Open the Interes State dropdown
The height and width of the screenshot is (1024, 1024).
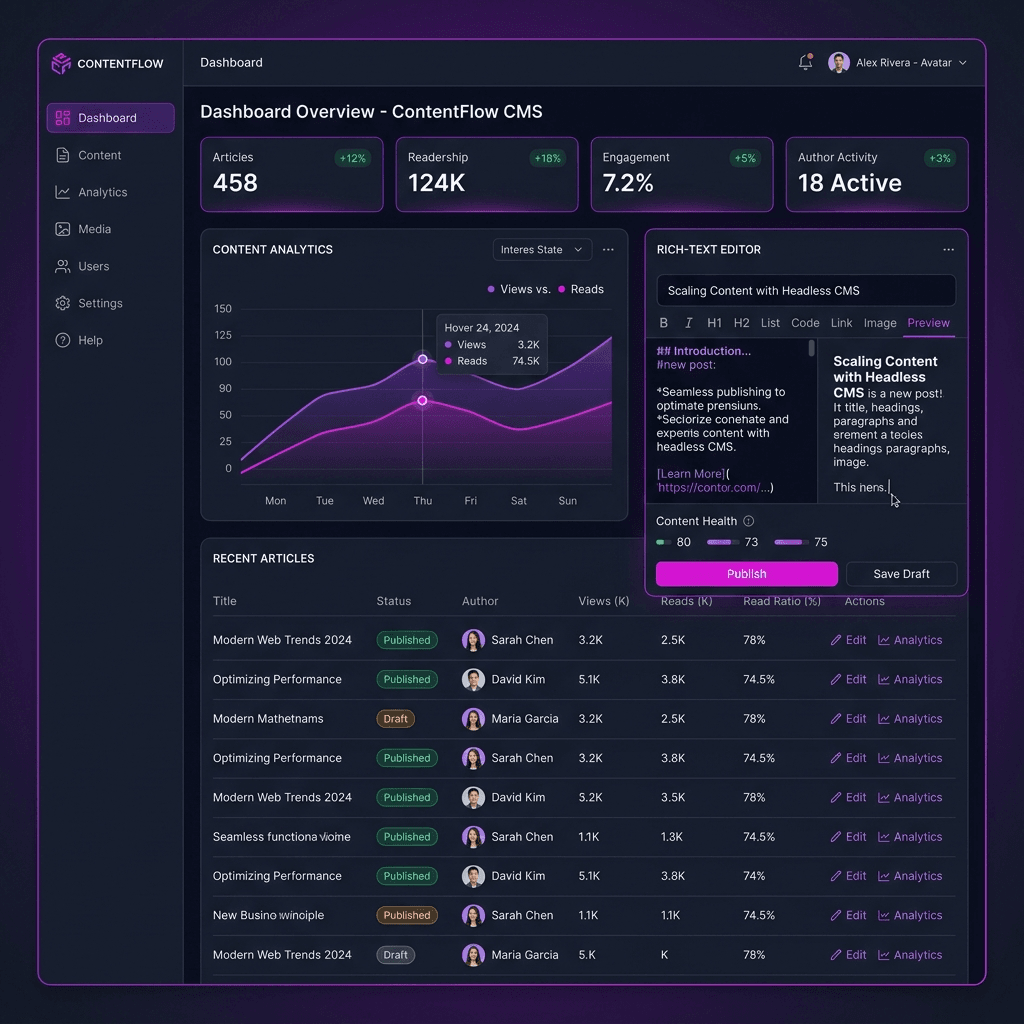pos(542,249)
